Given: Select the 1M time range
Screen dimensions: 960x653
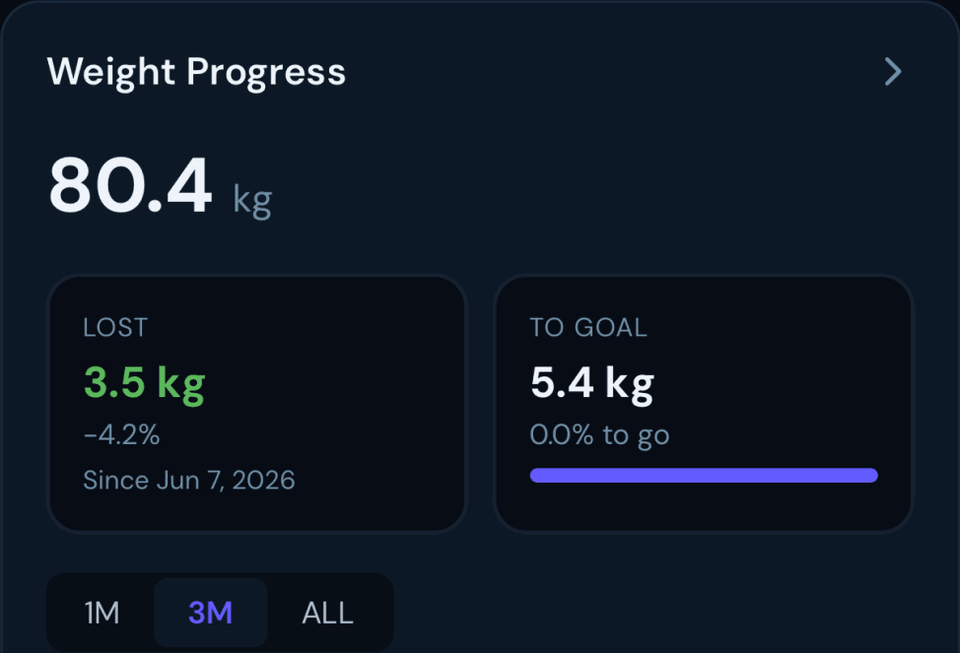Looking at the screenshot, I should (x=102, y=613).
